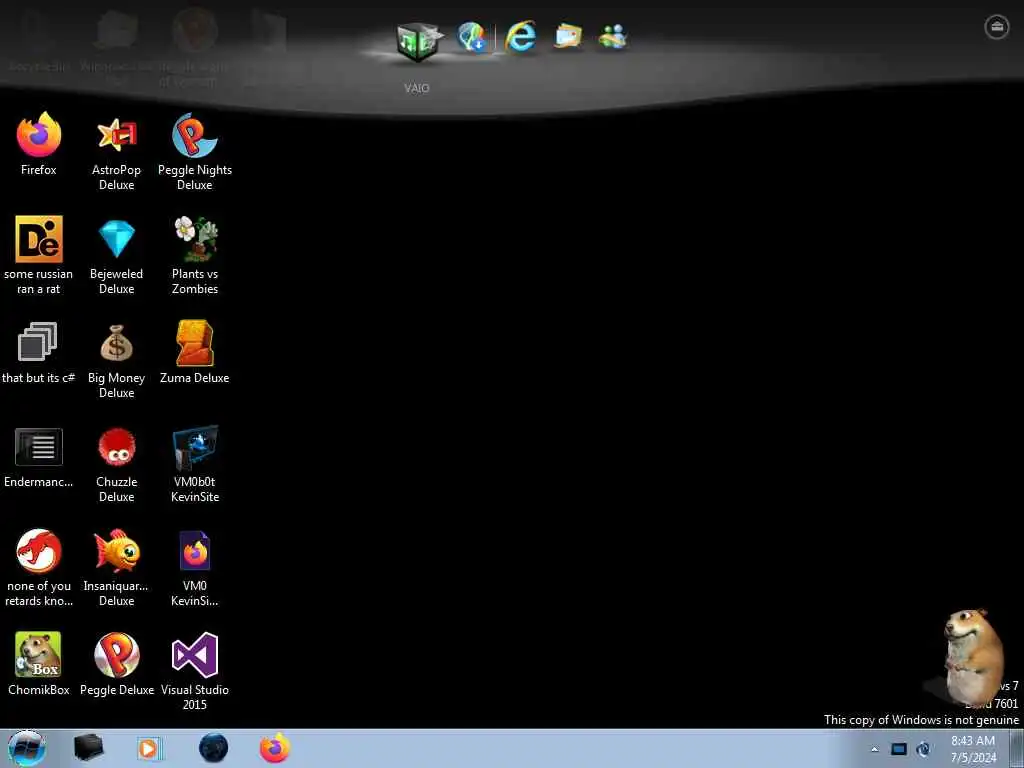
Task: Click the monitor tray icon
Action: click(899, 749)
